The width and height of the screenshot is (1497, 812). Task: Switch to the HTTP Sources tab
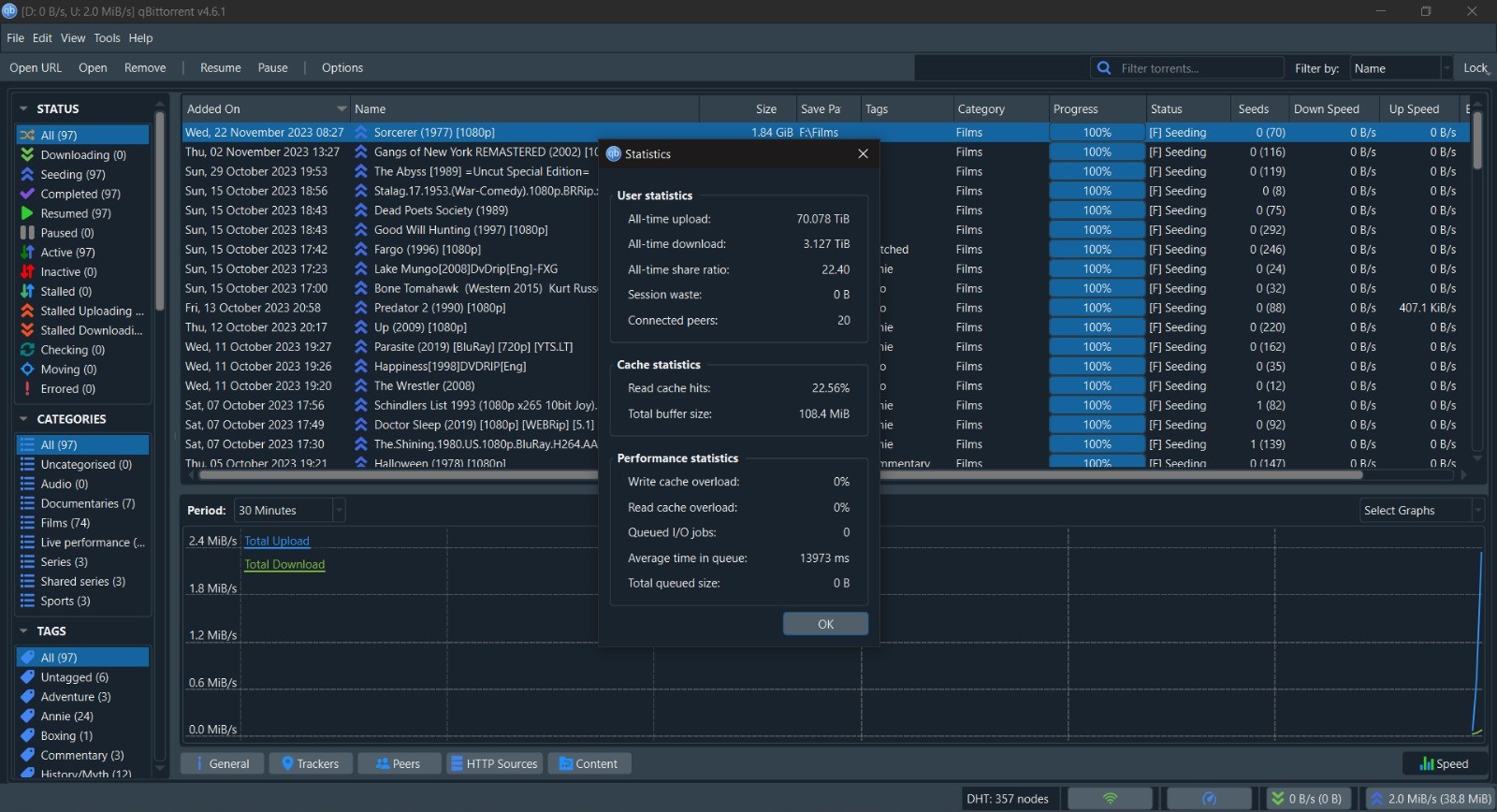(x=494, y=764)
